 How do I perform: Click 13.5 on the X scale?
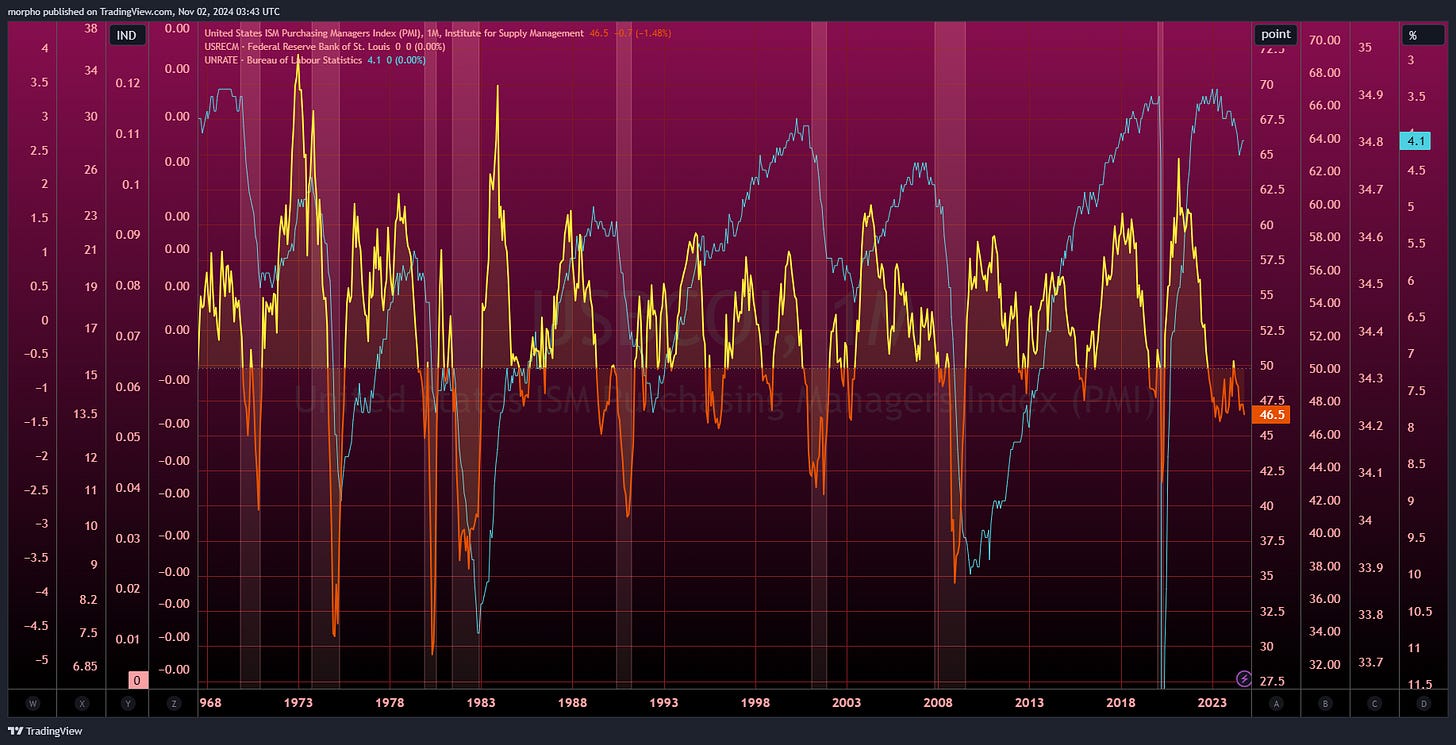tap(85, 413)
